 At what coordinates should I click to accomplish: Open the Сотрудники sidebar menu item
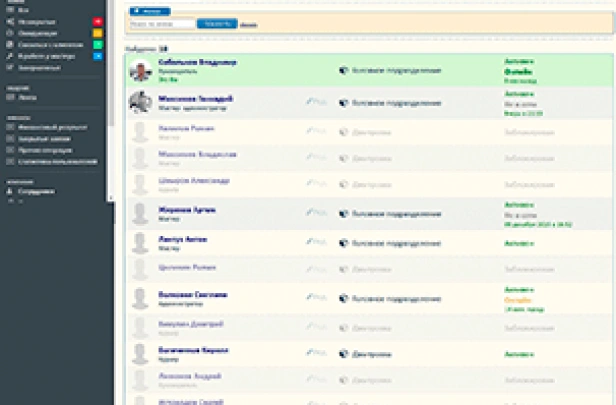36,190
